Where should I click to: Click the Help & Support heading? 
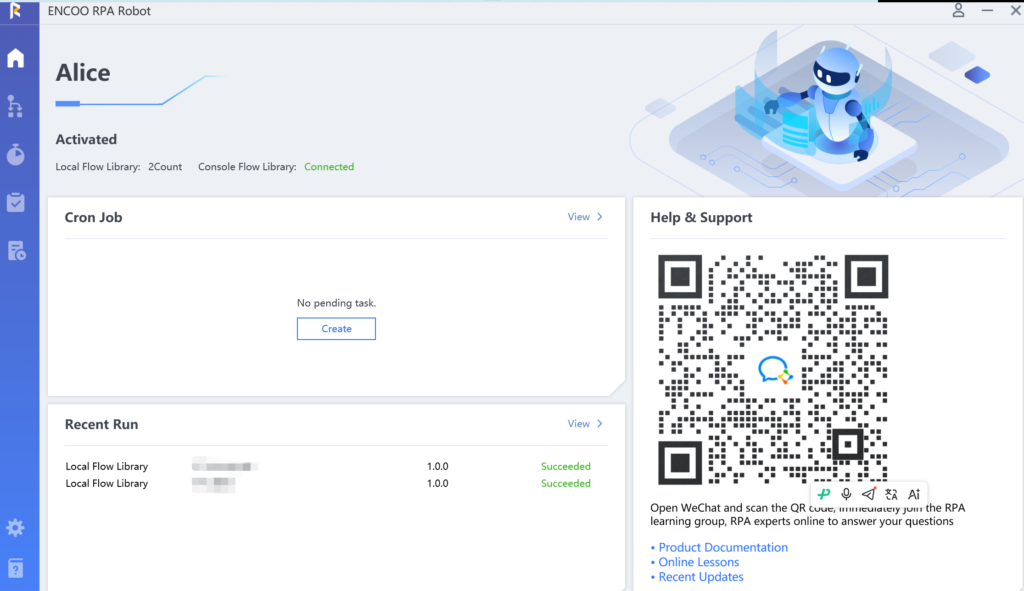pyautogui.click(x=701, y=217)
